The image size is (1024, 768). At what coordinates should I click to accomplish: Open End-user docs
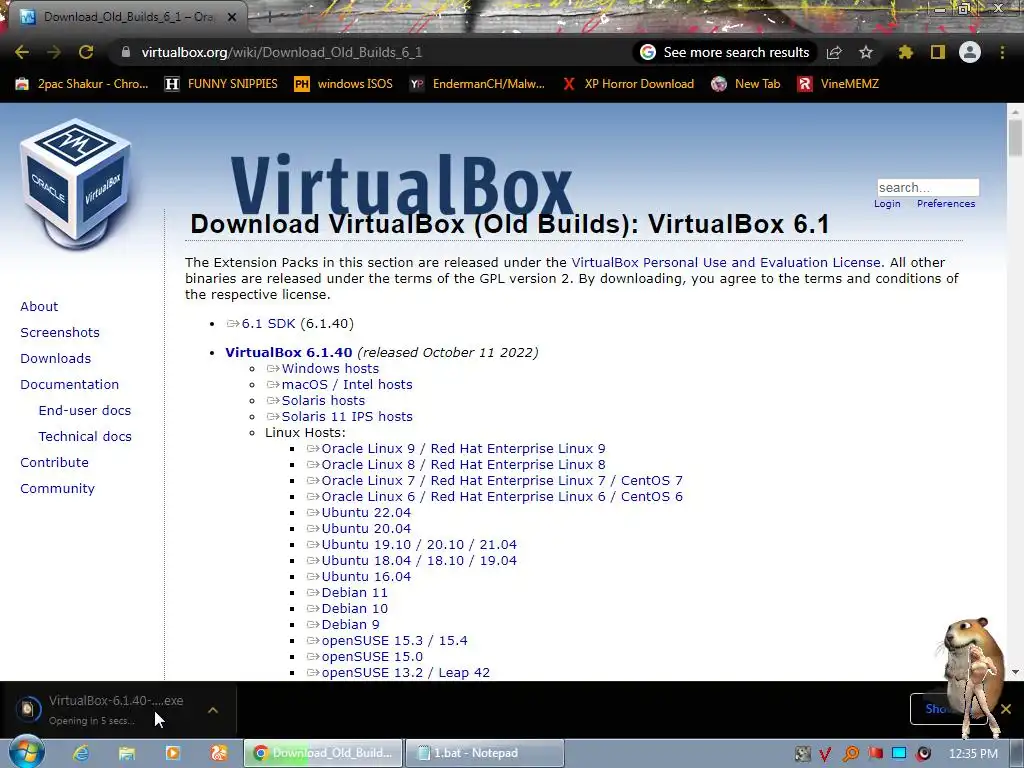(x=85, y=410)
